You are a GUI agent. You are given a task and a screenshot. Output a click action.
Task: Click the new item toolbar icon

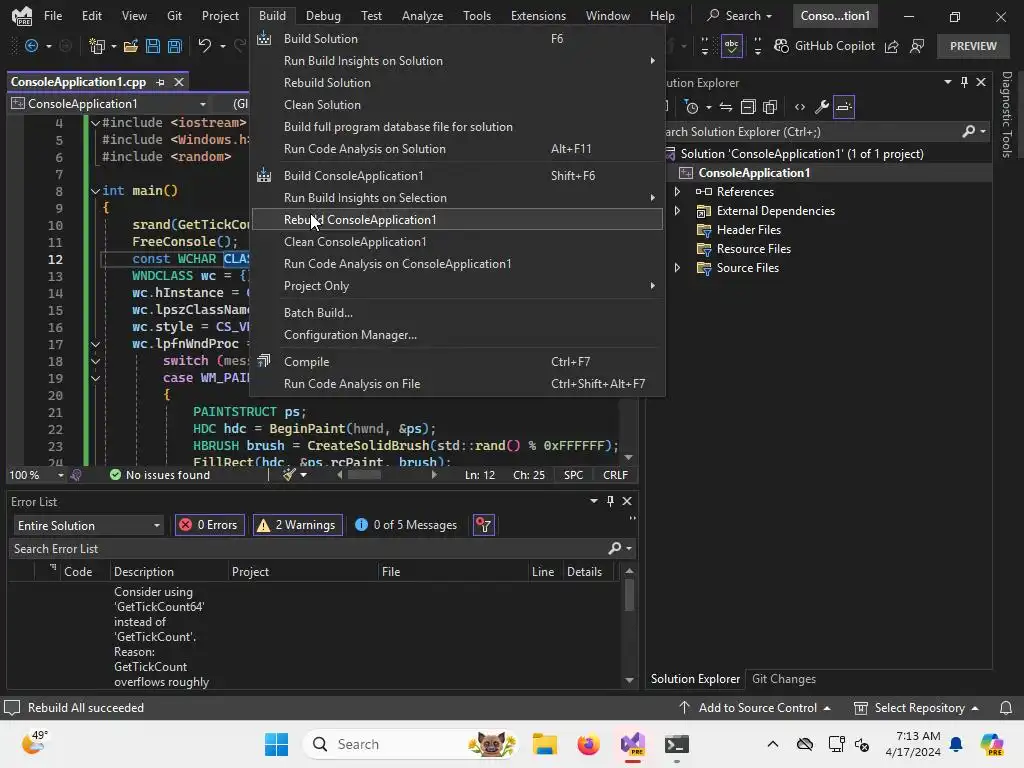coord(97,46)
